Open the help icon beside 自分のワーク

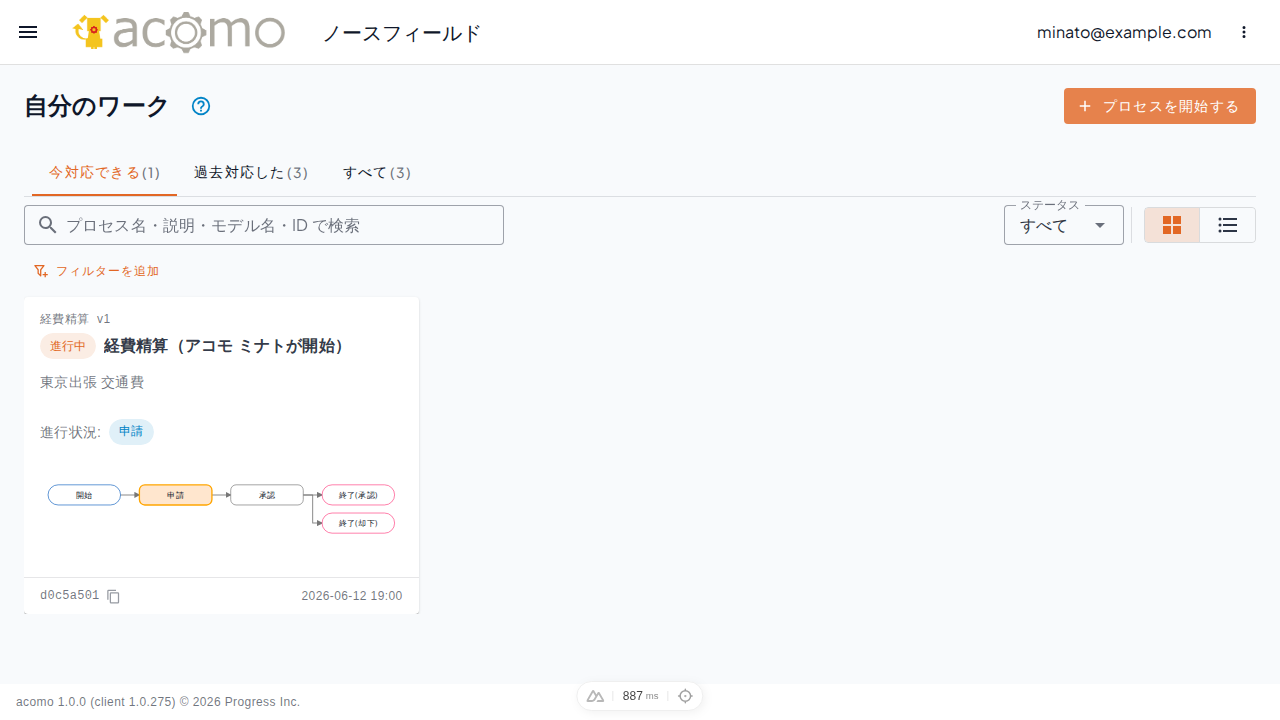(x=201, y=106)
